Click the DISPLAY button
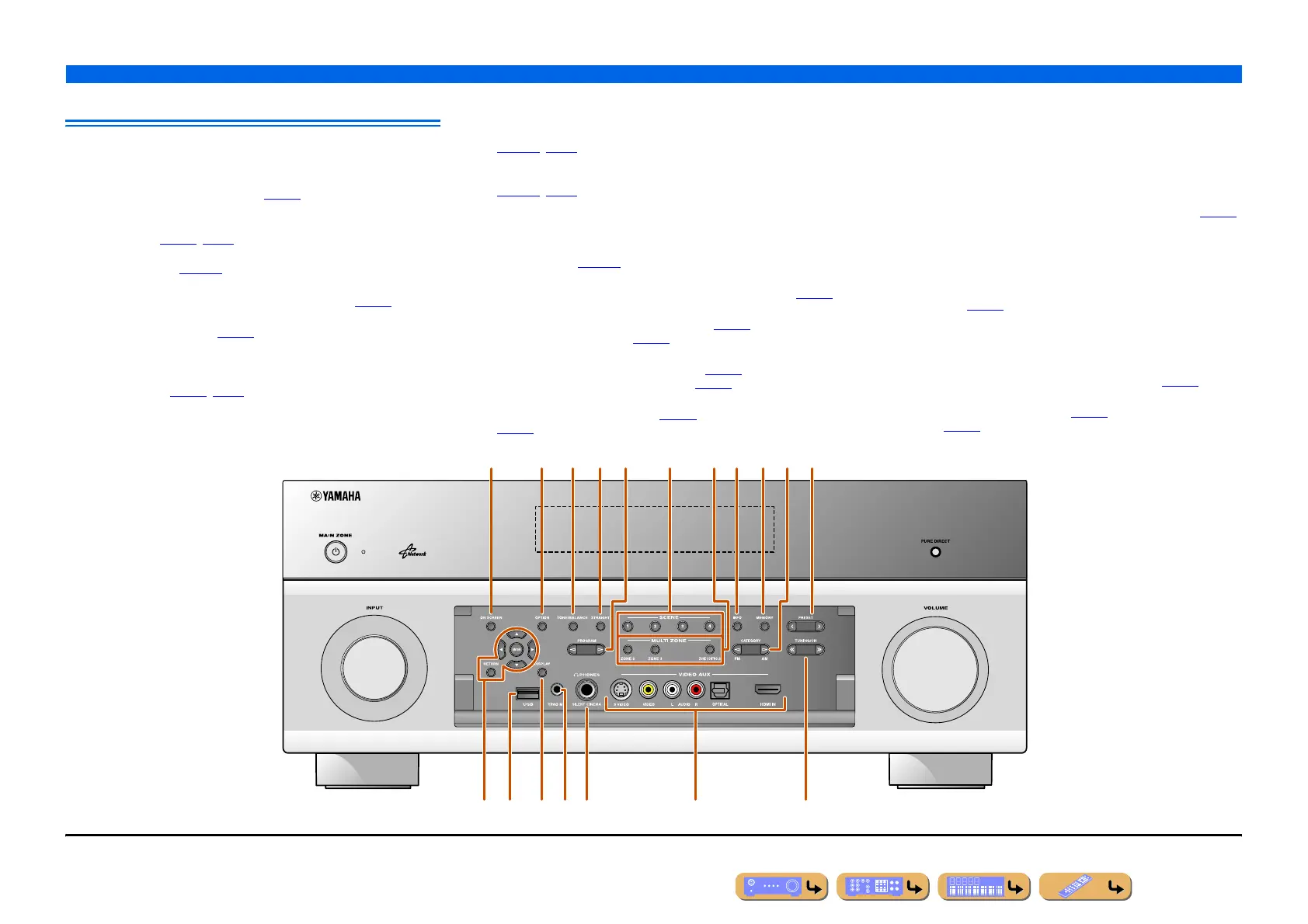The image size is (1308, 924). (542, 672)
